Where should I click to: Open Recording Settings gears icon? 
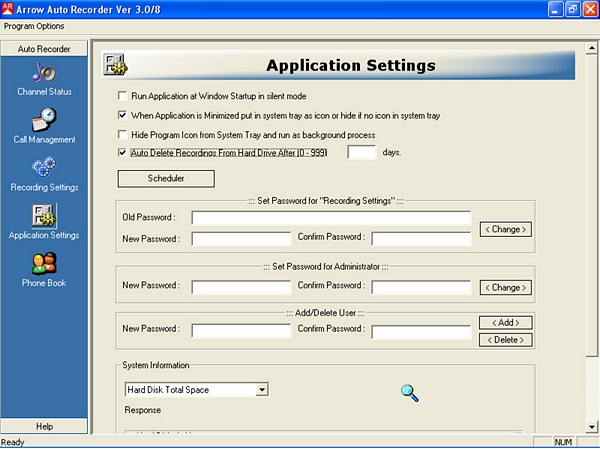coord(44,167)
